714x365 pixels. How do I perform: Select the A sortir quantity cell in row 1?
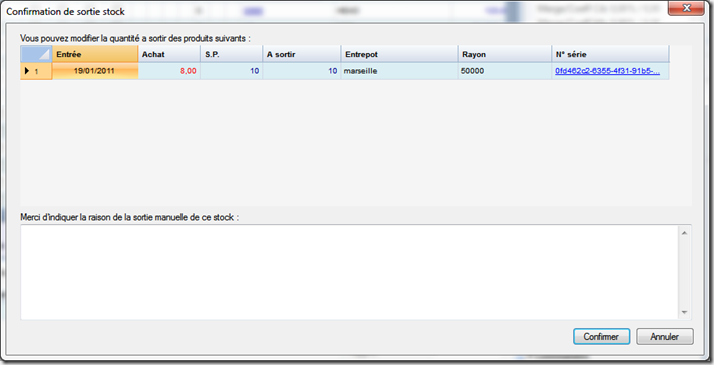tap(301, 71)
